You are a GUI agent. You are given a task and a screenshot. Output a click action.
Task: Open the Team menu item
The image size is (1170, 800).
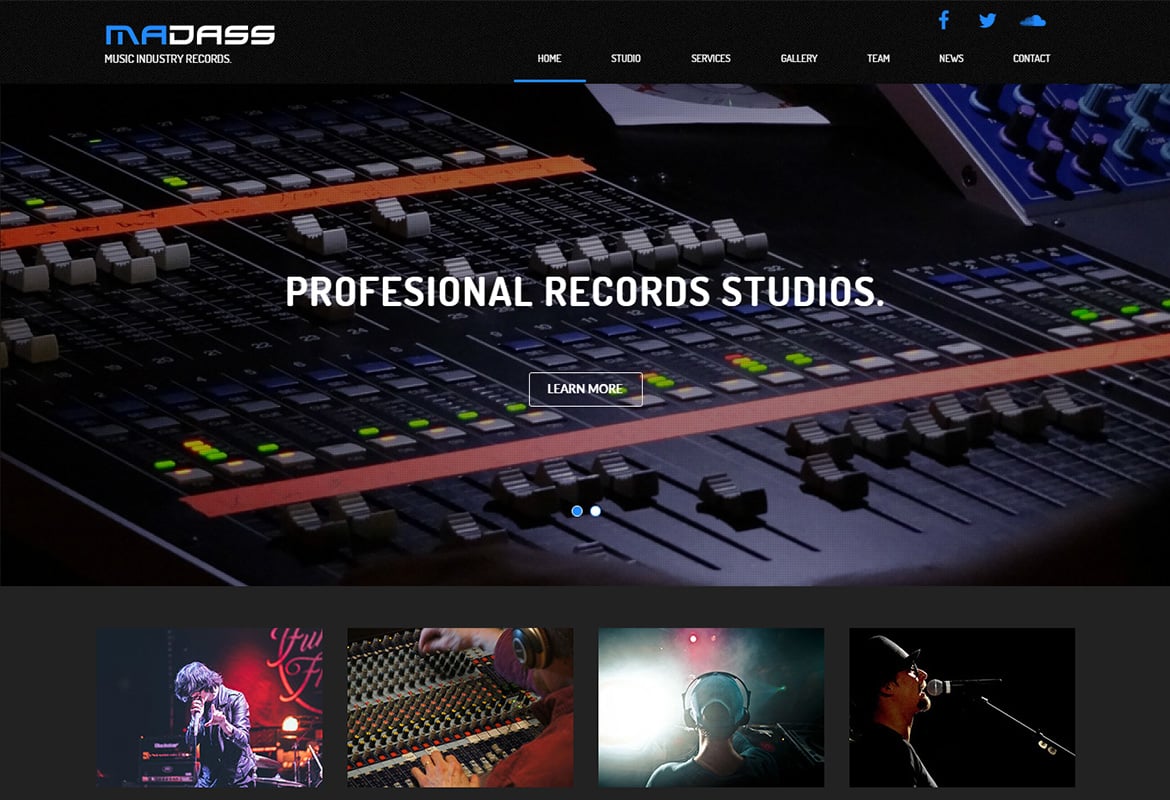point(878,58)
